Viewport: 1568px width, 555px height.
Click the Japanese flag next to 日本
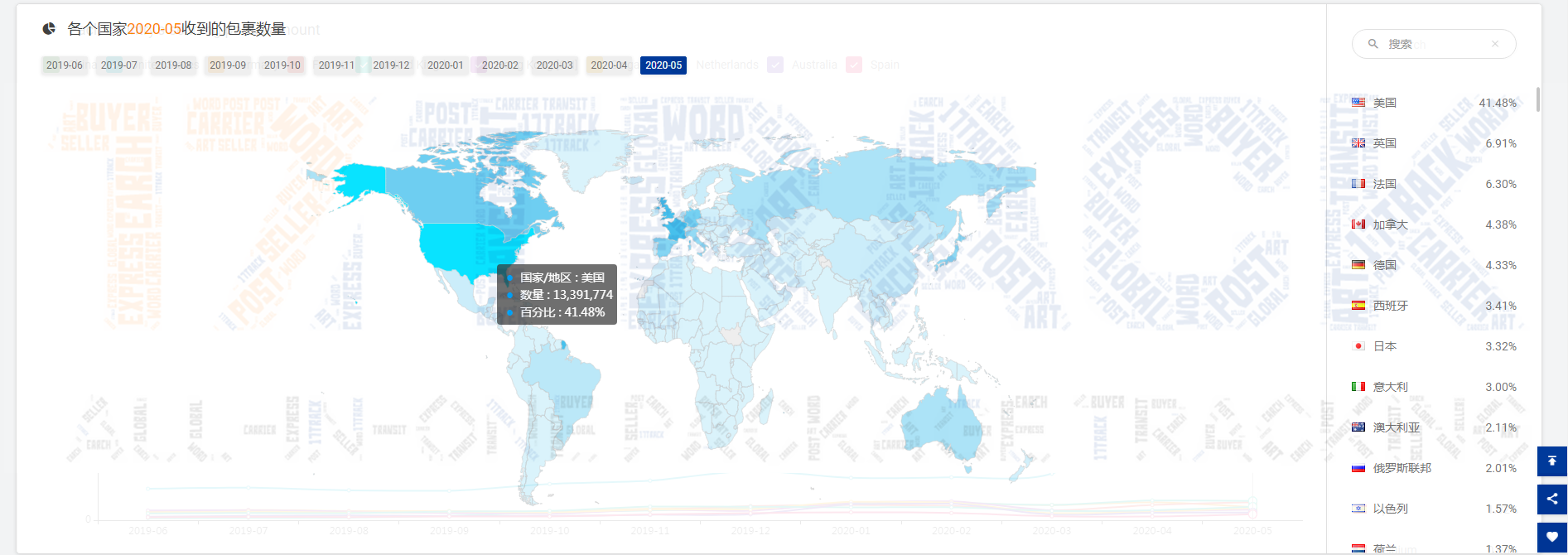(1358, 346)
